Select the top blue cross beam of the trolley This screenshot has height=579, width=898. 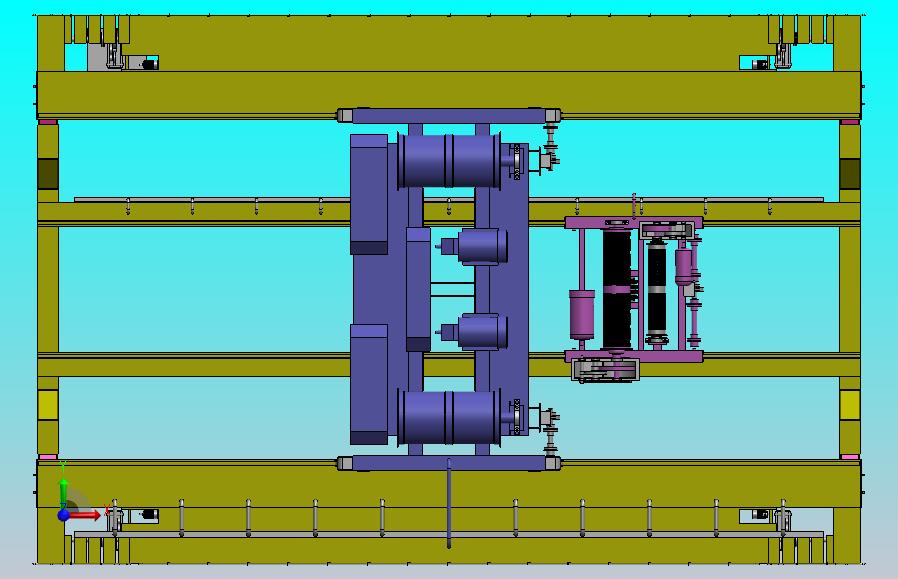449,116
